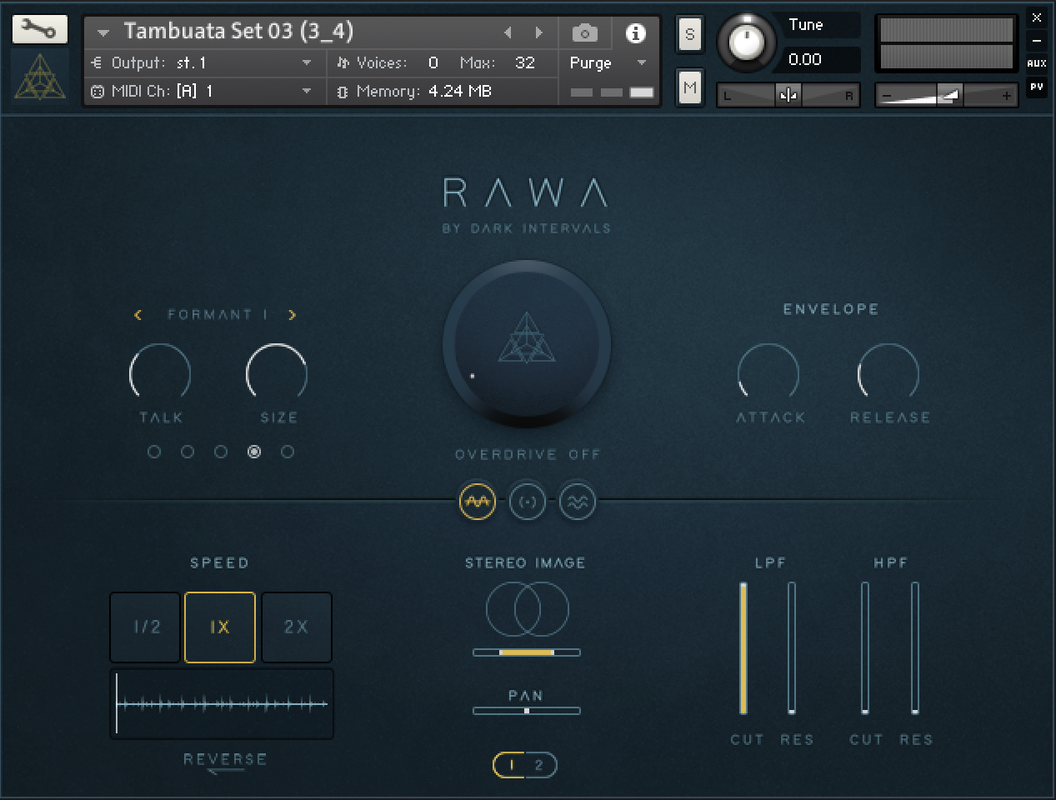This screenshot has height=800, width=1056.
Task: Open the instrument name dropdown arrow
Action: [103, 32]
